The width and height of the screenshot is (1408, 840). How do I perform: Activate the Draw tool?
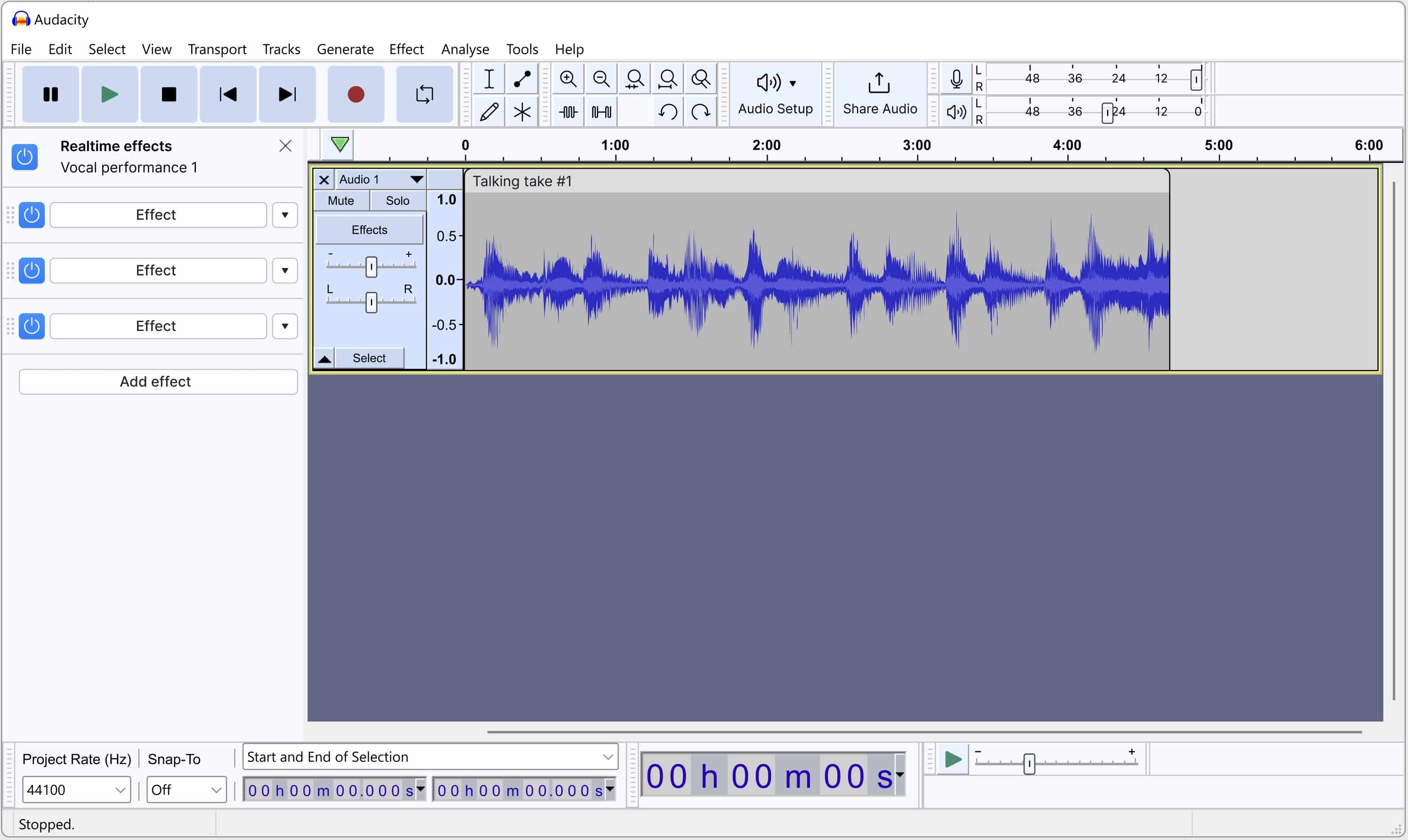[x=489, y=112]
